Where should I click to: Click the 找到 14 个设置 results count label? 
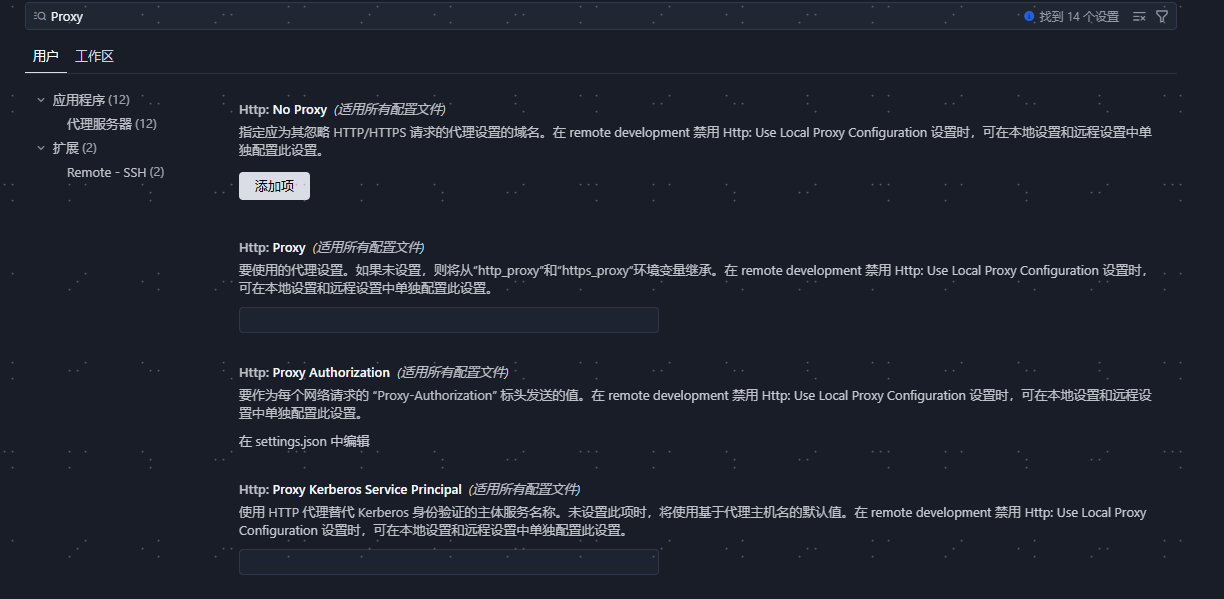tap(1079, 17)
